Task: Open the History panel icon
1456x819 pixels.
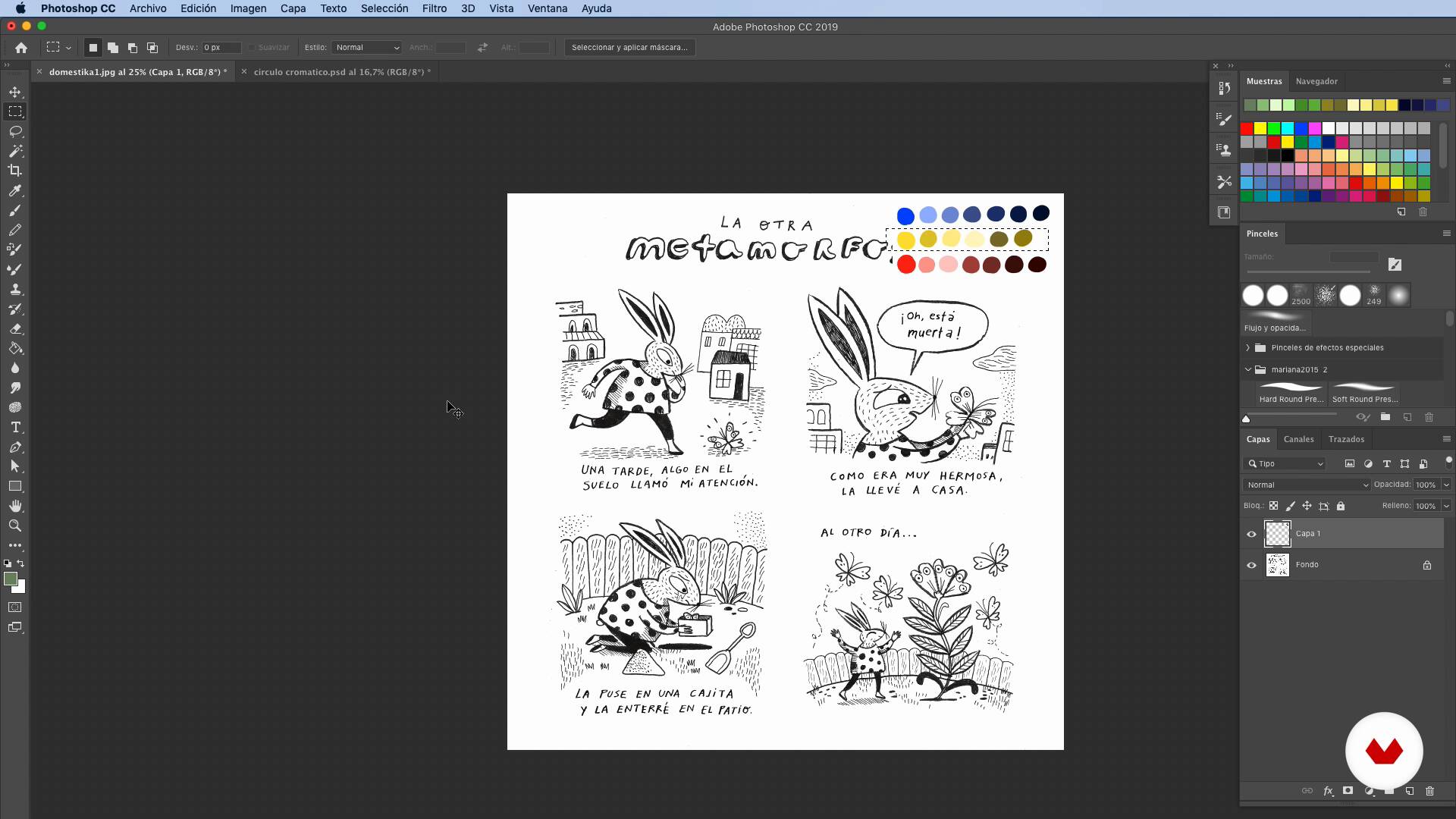Action: [1224, 88]
